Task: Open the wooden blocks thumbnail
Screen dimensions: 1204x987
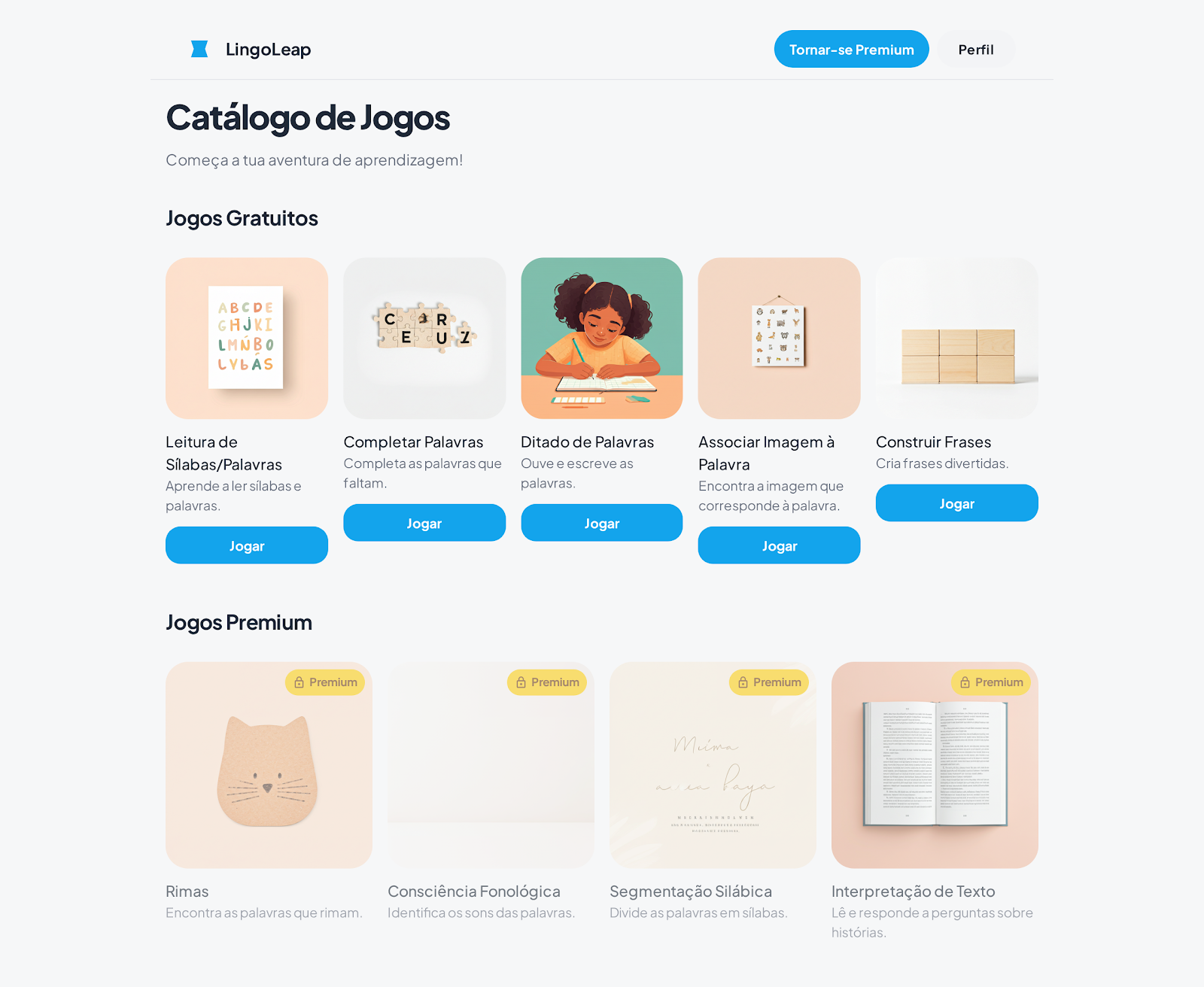Action: [957, 339]
